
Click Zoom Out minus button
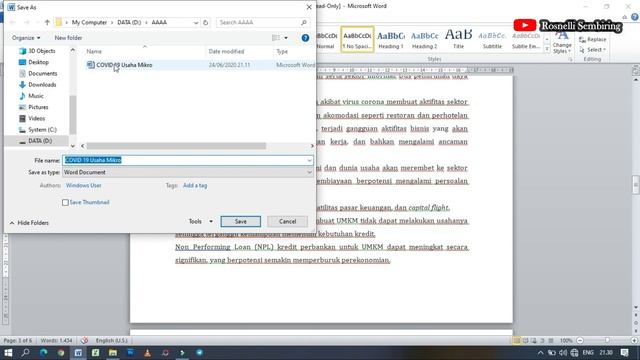[x=580, y=340]
